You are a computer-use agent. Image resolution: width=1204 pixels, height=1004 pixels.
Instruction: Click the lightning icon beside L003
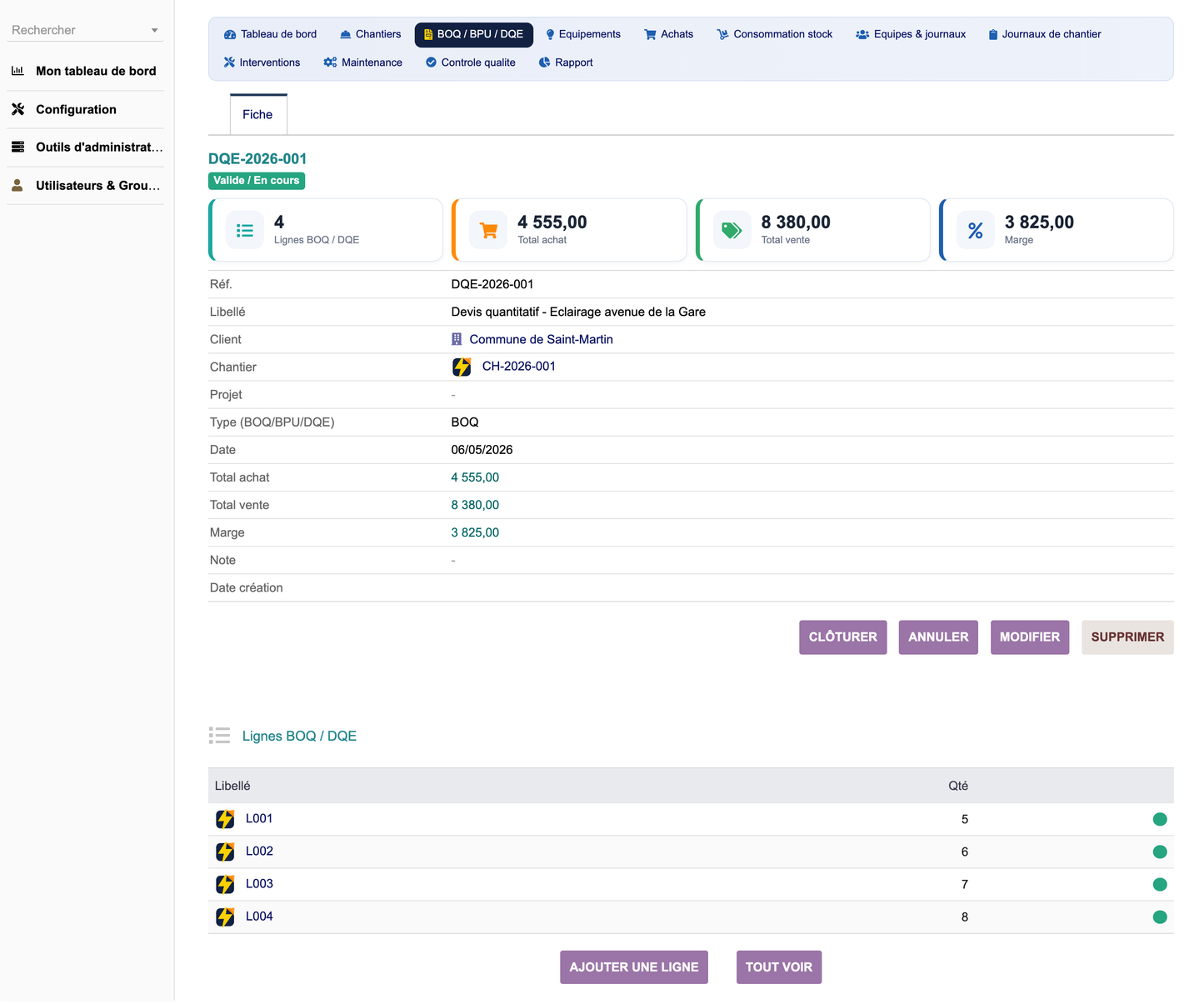[225, 884]
